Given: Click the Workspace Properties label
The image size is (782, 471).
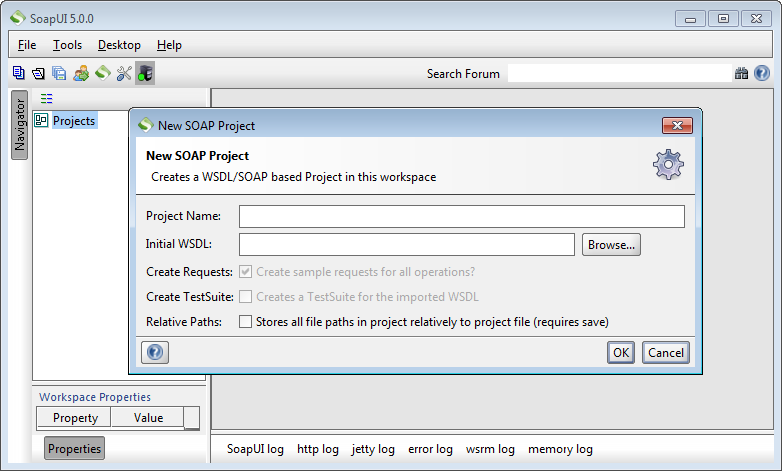Looking at the screenshot, I should pyautogui.click(x=95, y=397).
